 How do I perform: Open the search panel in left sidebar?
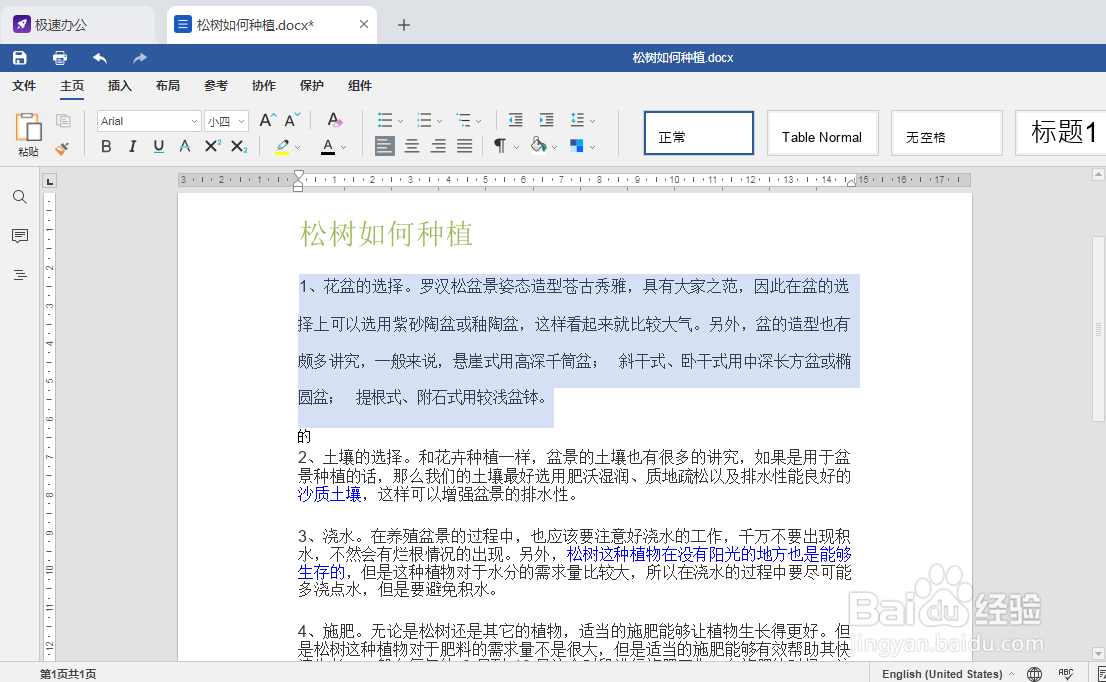pyautogui.click(x=20, y=197)
